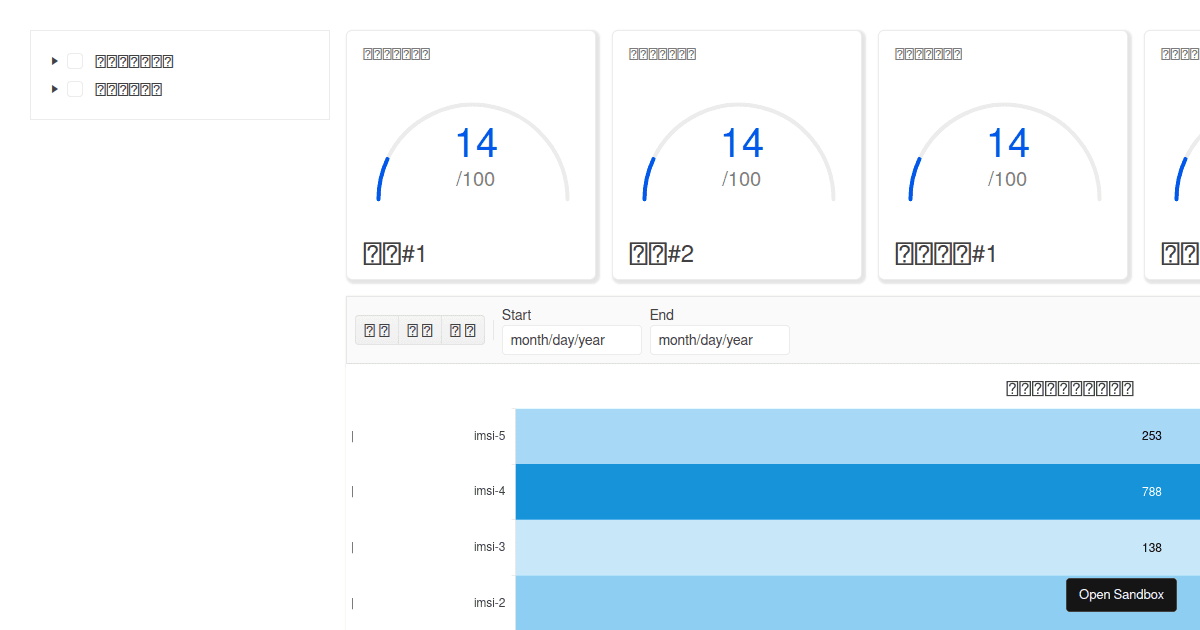Expand the first tree item in the sidebar
This screenshot has width=1200, height=630.
pos(54,60)
